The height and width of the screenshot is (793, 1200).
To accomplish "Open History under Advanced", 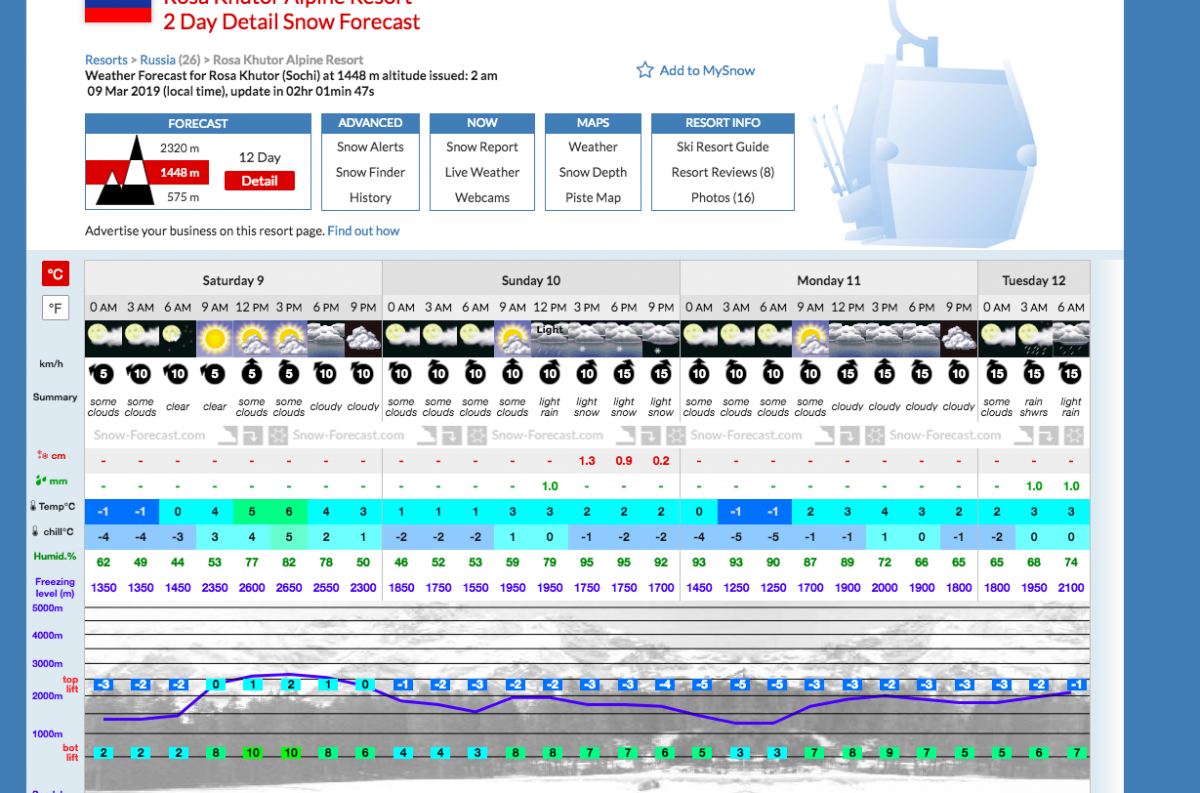I will 370,198.
